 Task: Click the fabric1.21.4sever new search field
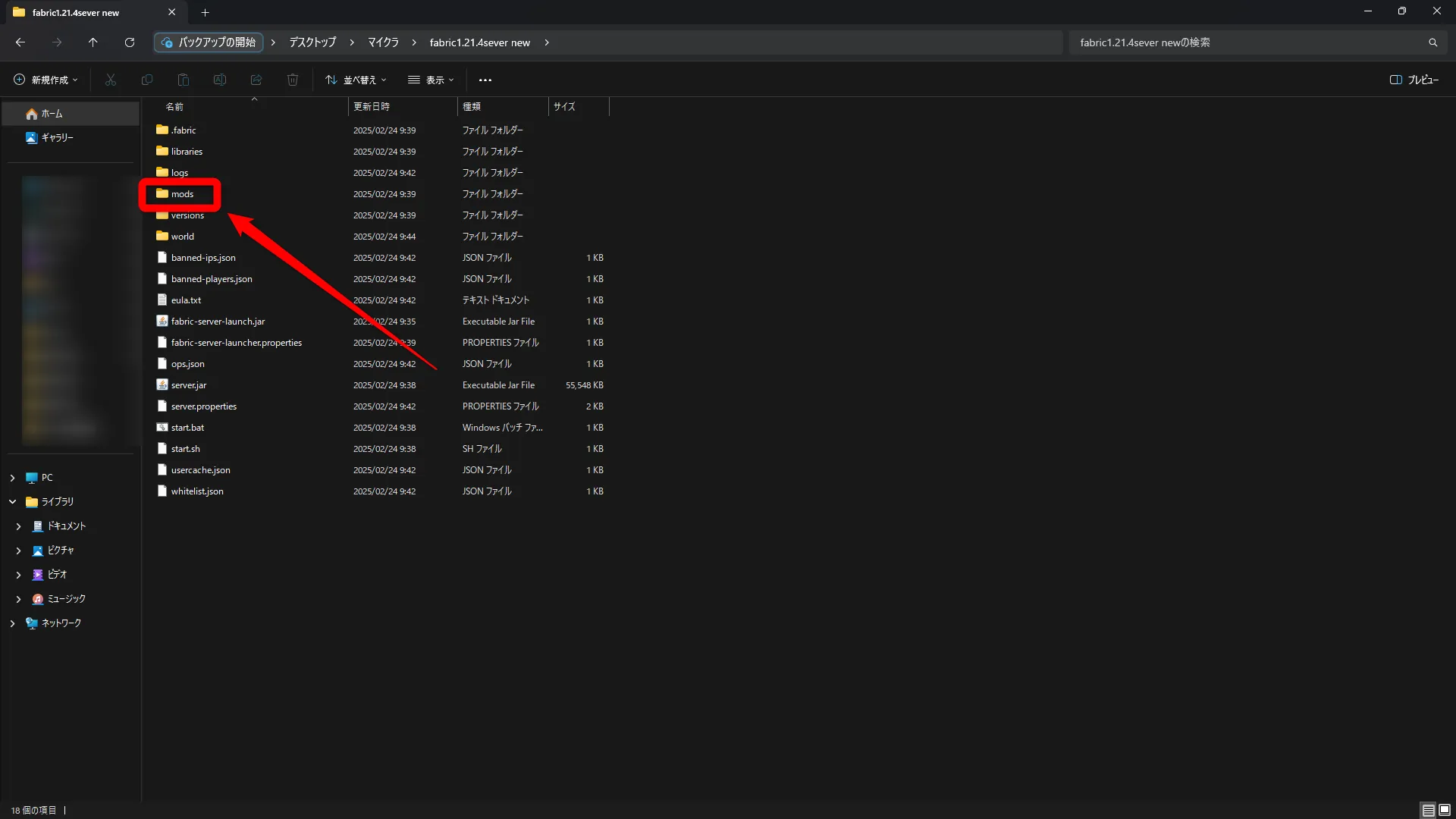[1244, 42]
